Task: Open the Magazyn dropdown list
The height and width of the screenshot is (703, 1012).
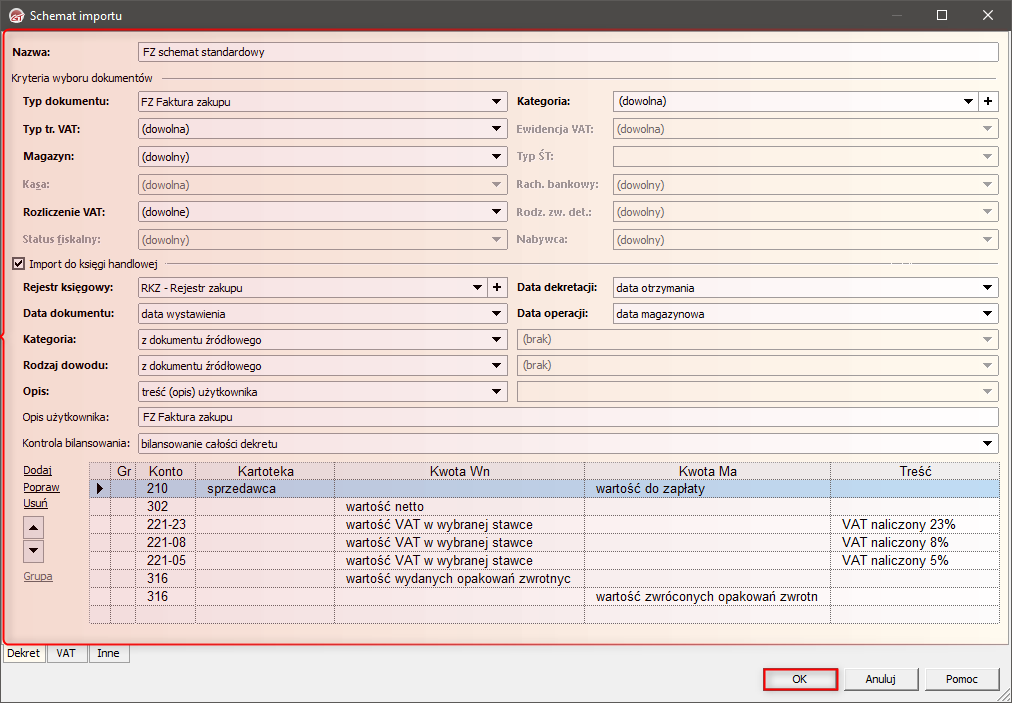Action: pyautogui.click(x=496, y=157)
